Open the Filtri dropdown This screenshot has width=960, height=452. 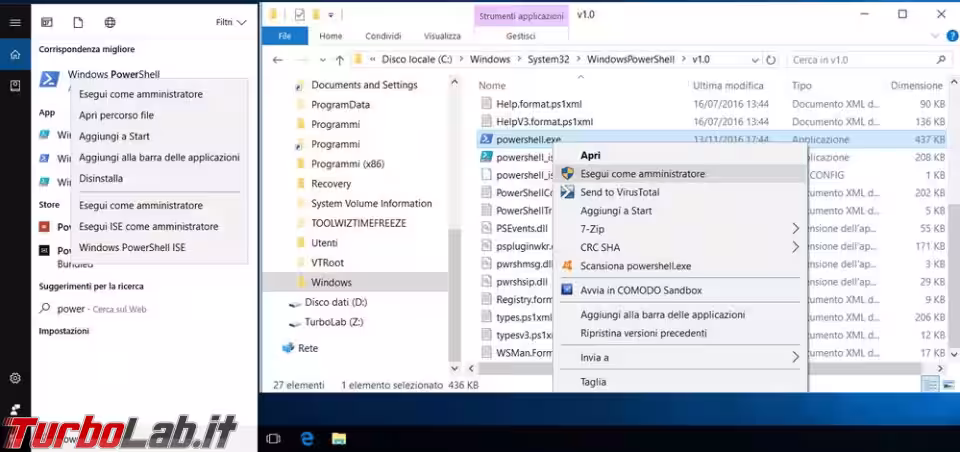point(231,22)
